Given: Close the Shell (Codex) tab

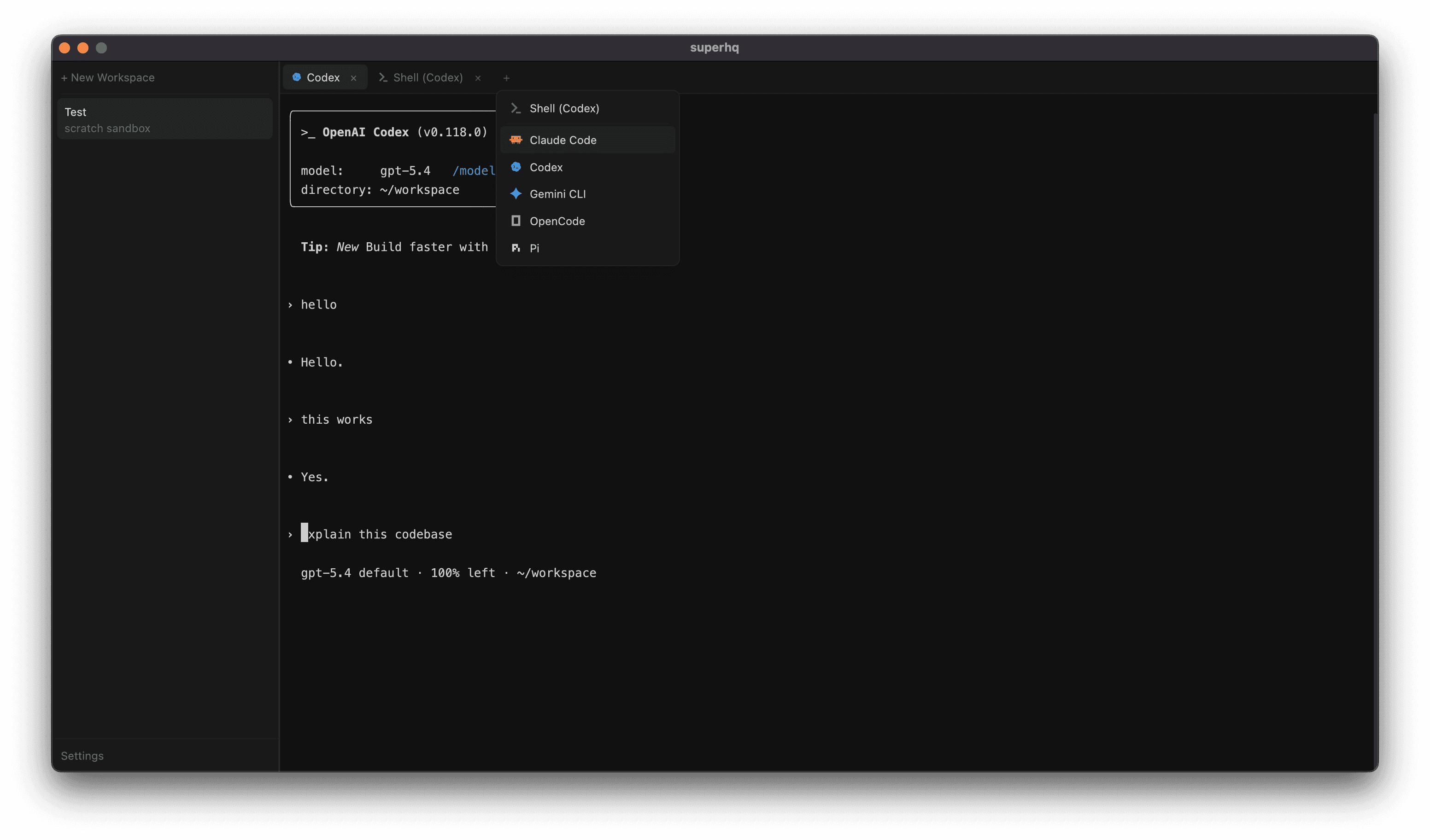Looking at the screenshot, I should (478, 78).
